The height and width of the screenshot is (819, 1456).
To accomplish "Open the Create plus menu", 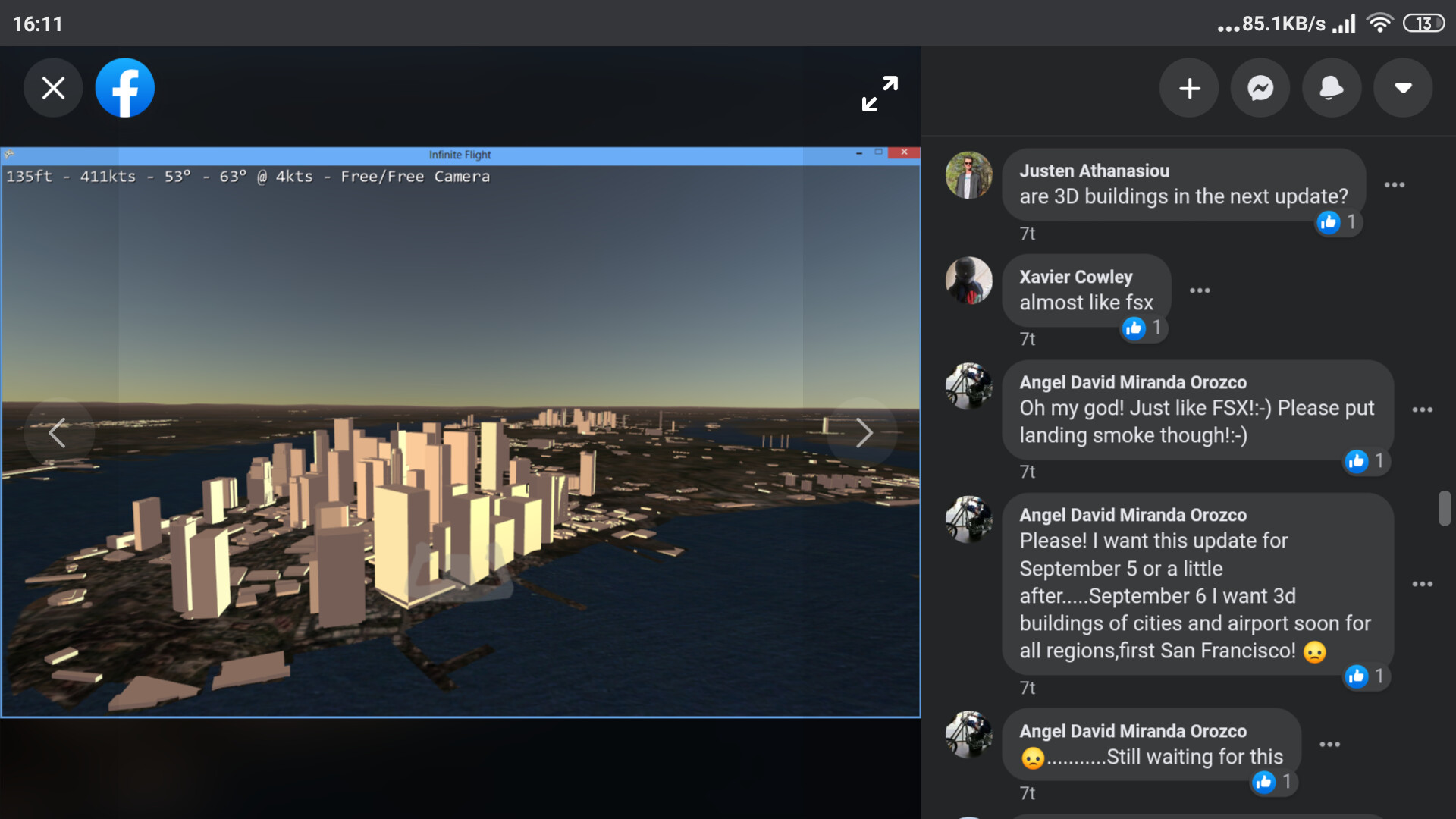I will click(1189, 89).
